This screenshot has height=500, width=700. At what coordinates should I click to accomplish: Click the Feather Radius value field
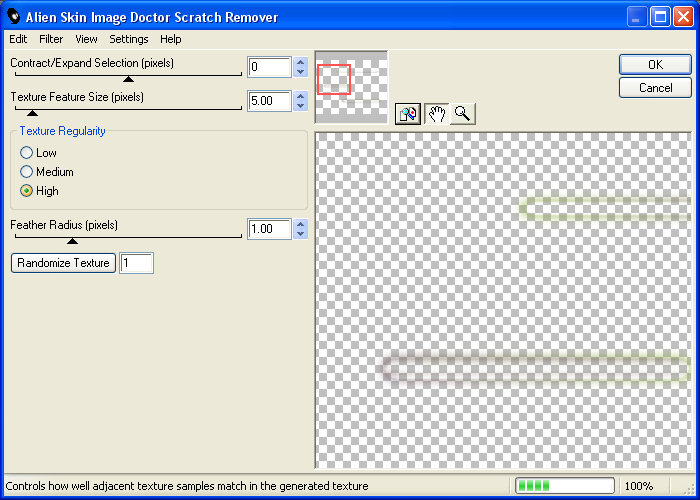[x=270, y=229]
